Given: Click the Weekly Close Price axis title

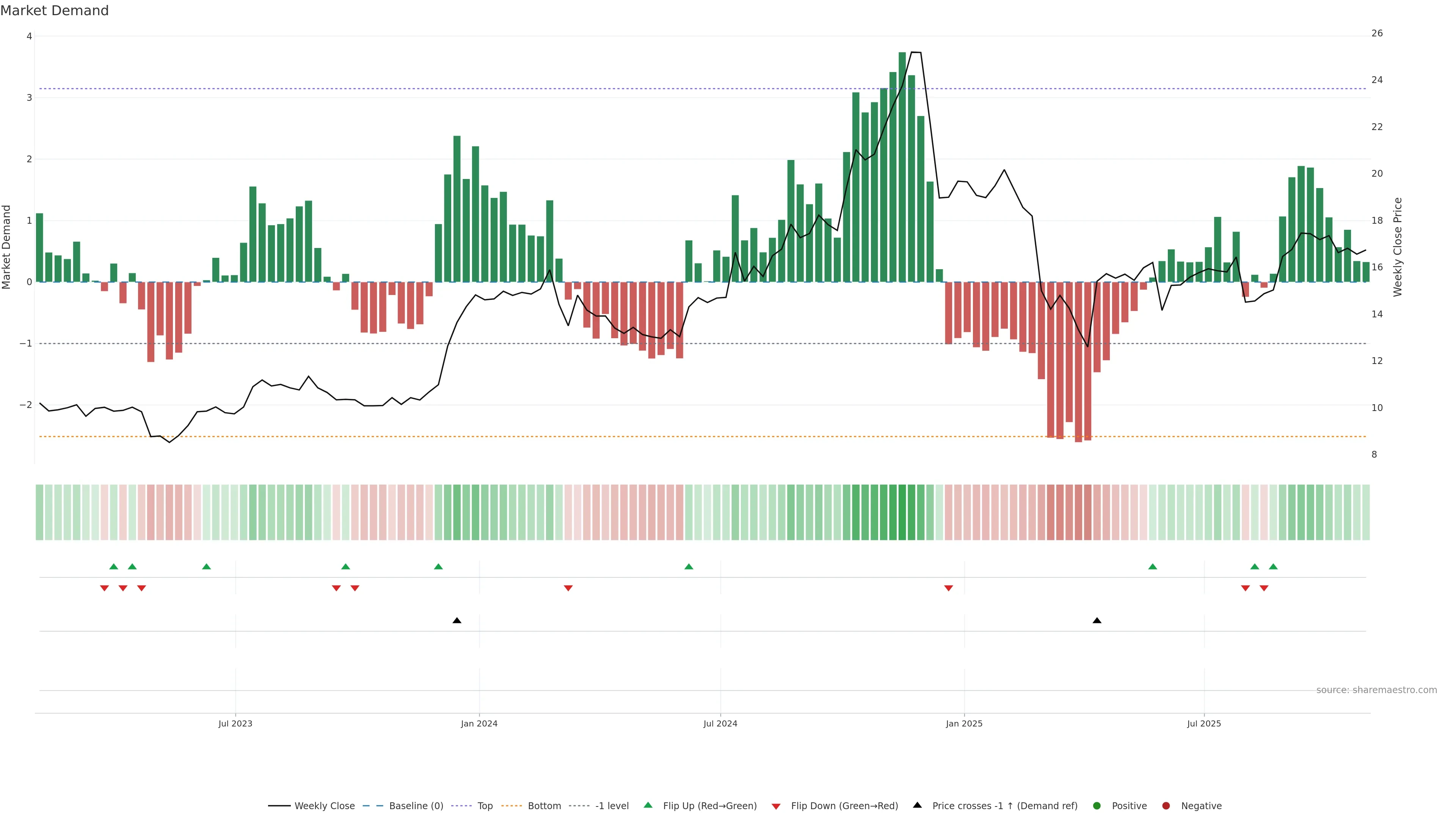Looking at the screenshot, I should [x=1398, y=247].
